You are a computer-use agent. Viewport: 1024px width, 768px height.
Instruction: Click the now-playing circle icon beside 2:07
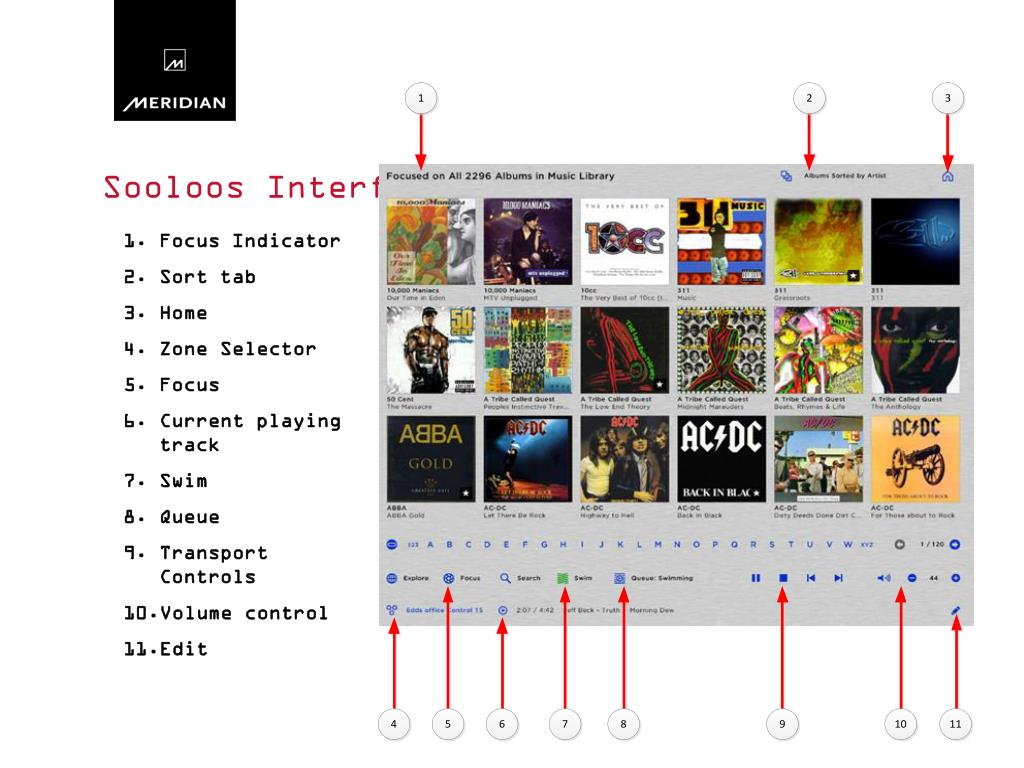502,610
